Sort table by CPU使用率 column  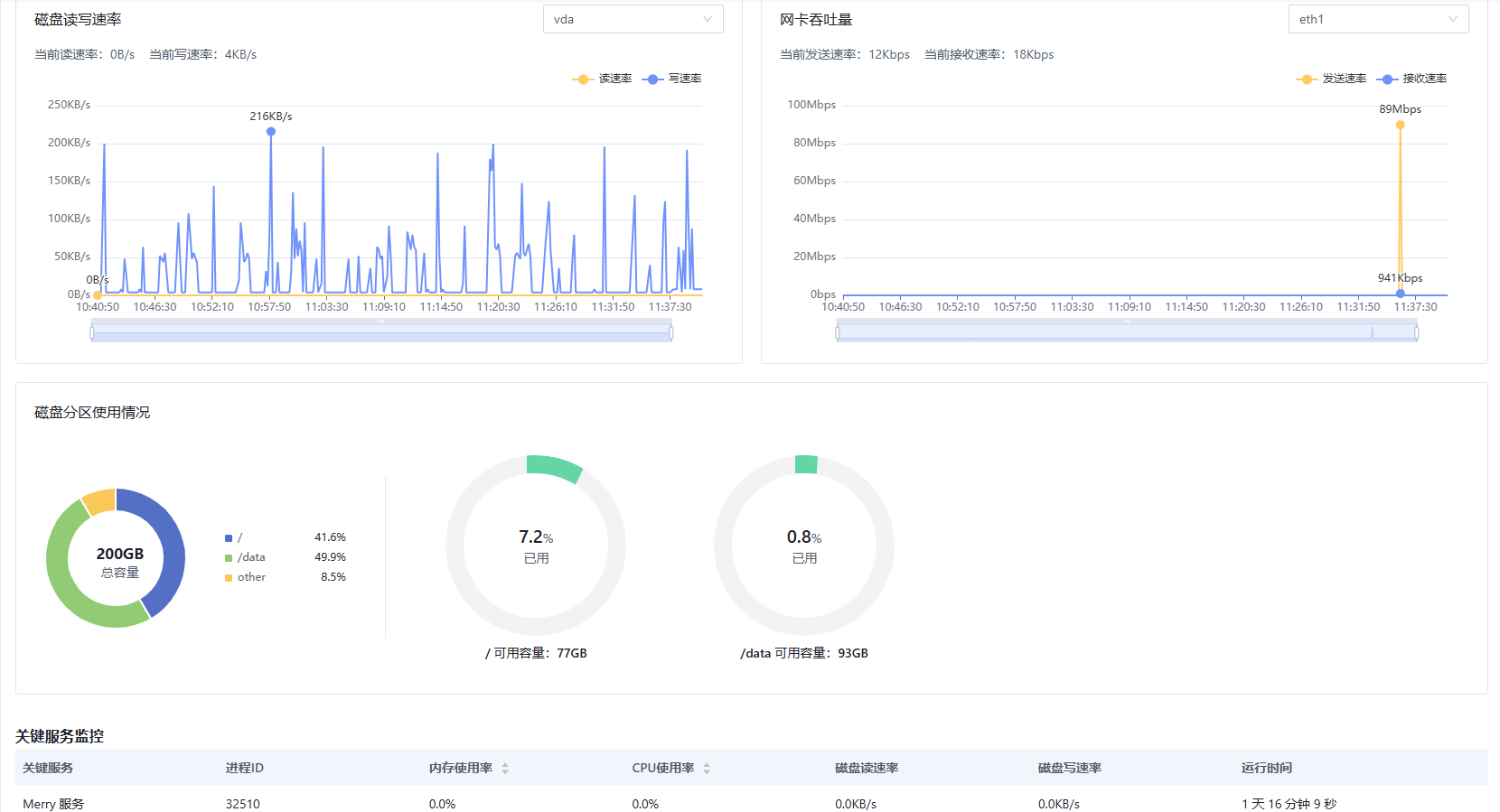coord(707,769)
